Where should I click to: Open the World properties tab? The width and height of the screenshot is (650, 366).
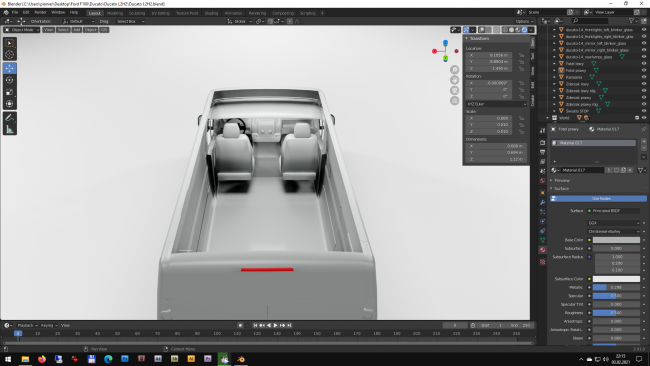coord(542,181)
